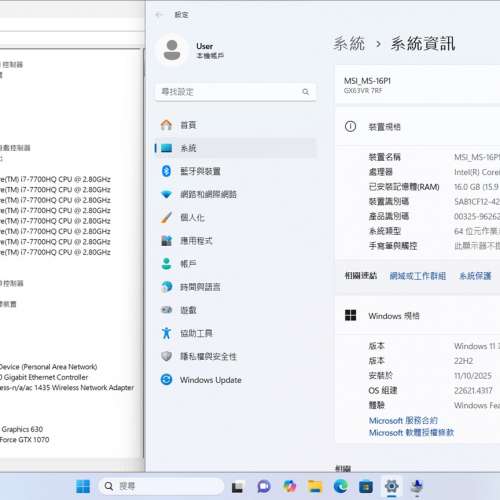
Task: Select the 系統 System sidebar item
Action: 236,148
